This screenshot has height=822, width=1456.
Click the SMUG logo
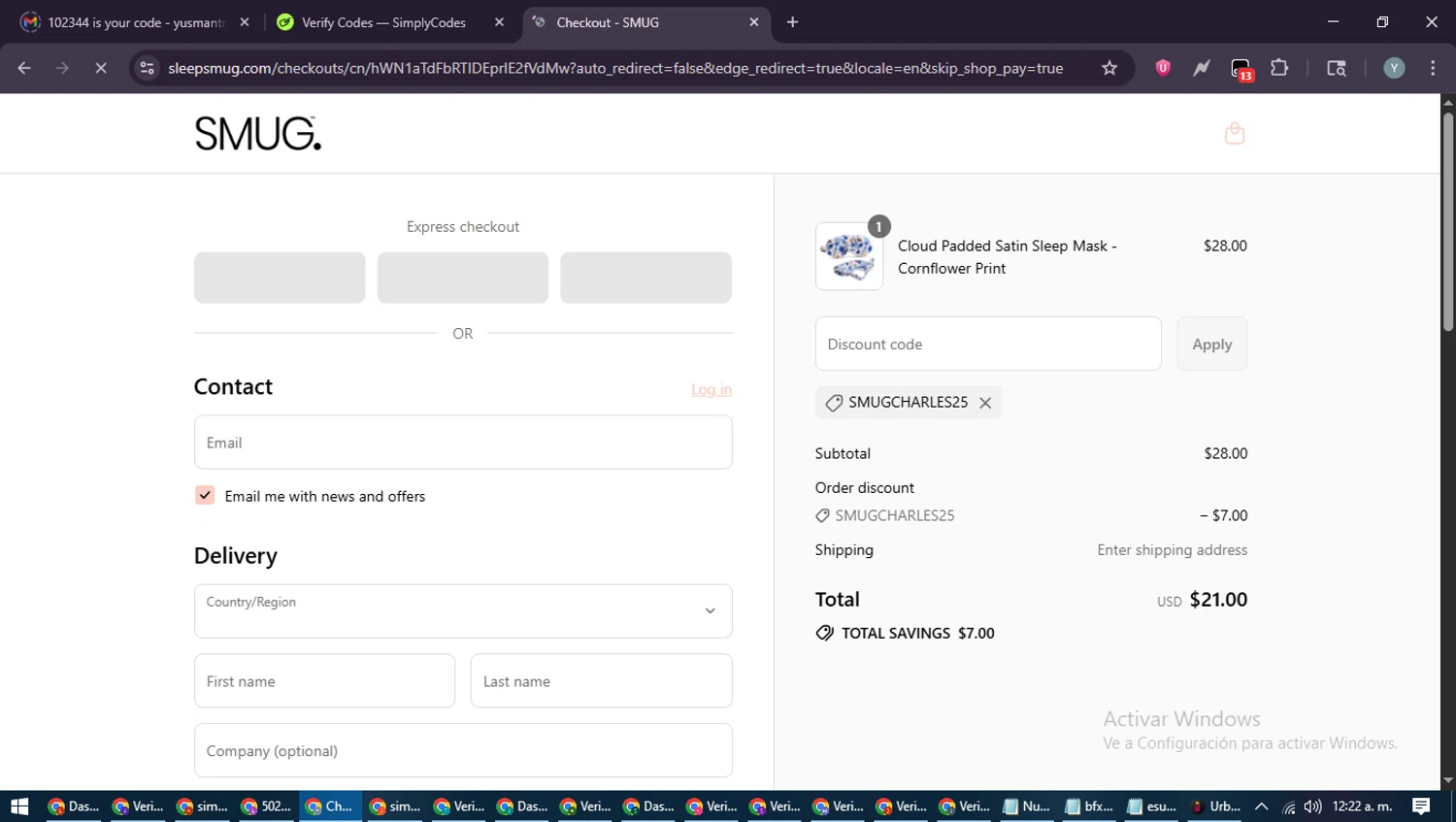tap(257, 134)
